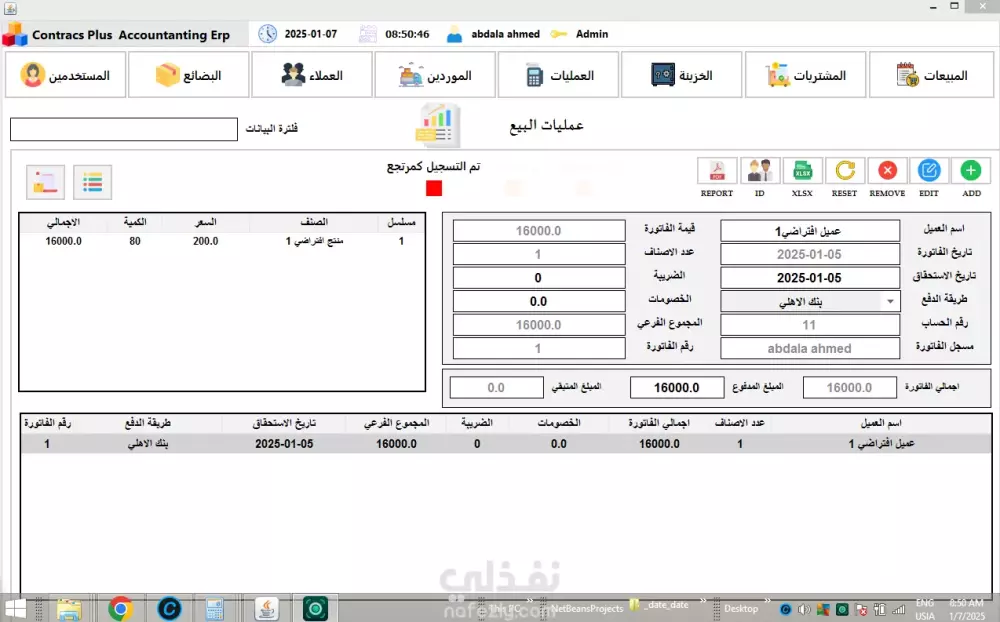Generate a PDF REPORT of sales
Screen dimensions: 1000x622
click(x=716, y=169)
